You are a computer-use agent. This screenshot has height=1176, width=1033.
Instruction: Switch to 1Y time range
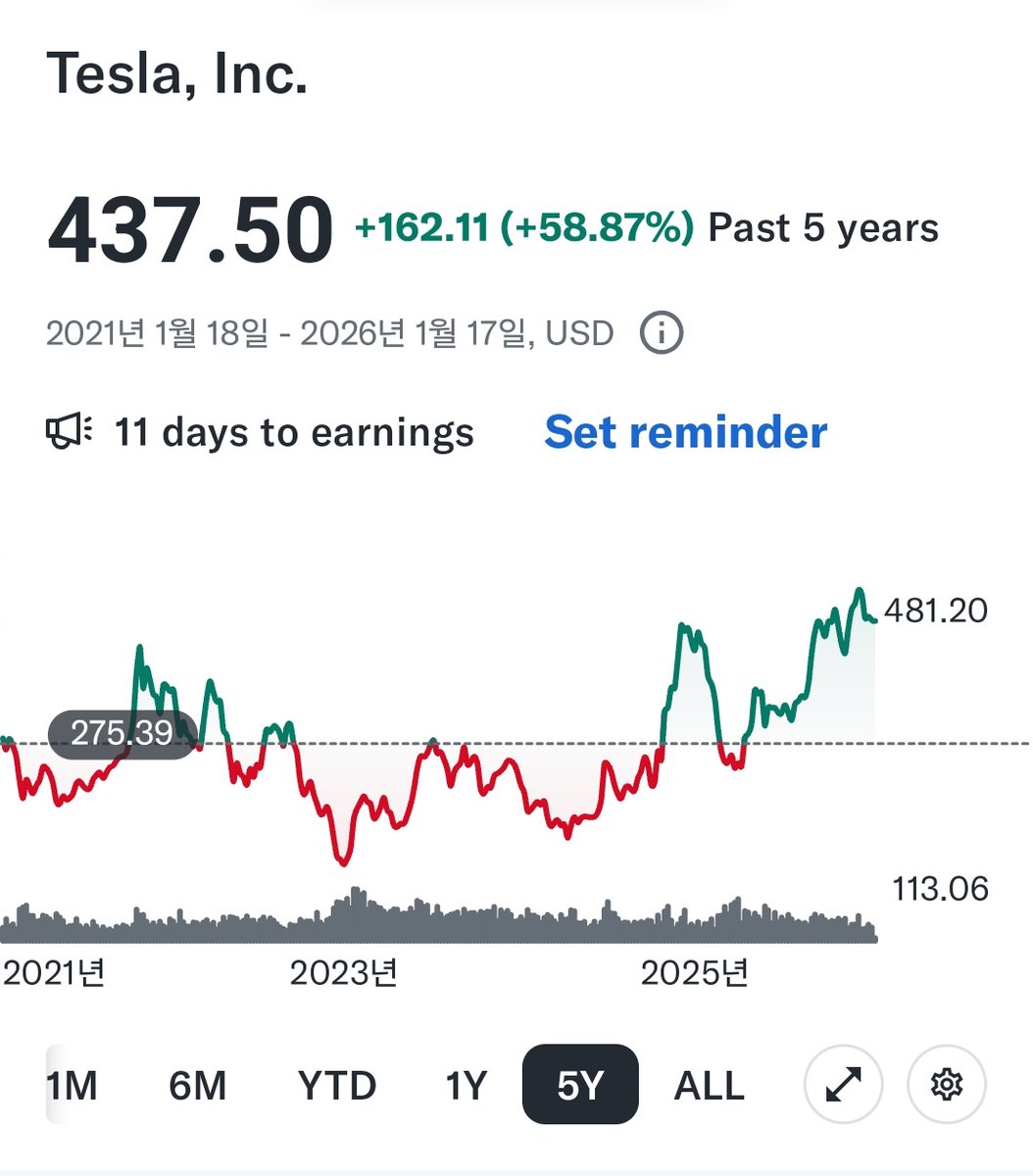(x=466, y=1086)
